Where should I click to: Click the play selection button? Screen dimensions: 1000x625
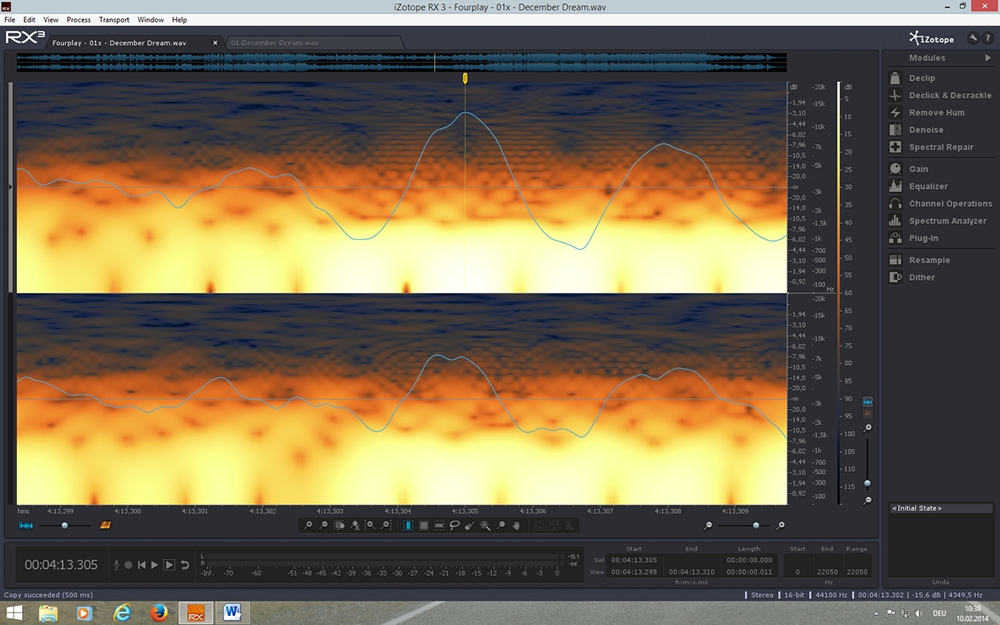[169, 565]
